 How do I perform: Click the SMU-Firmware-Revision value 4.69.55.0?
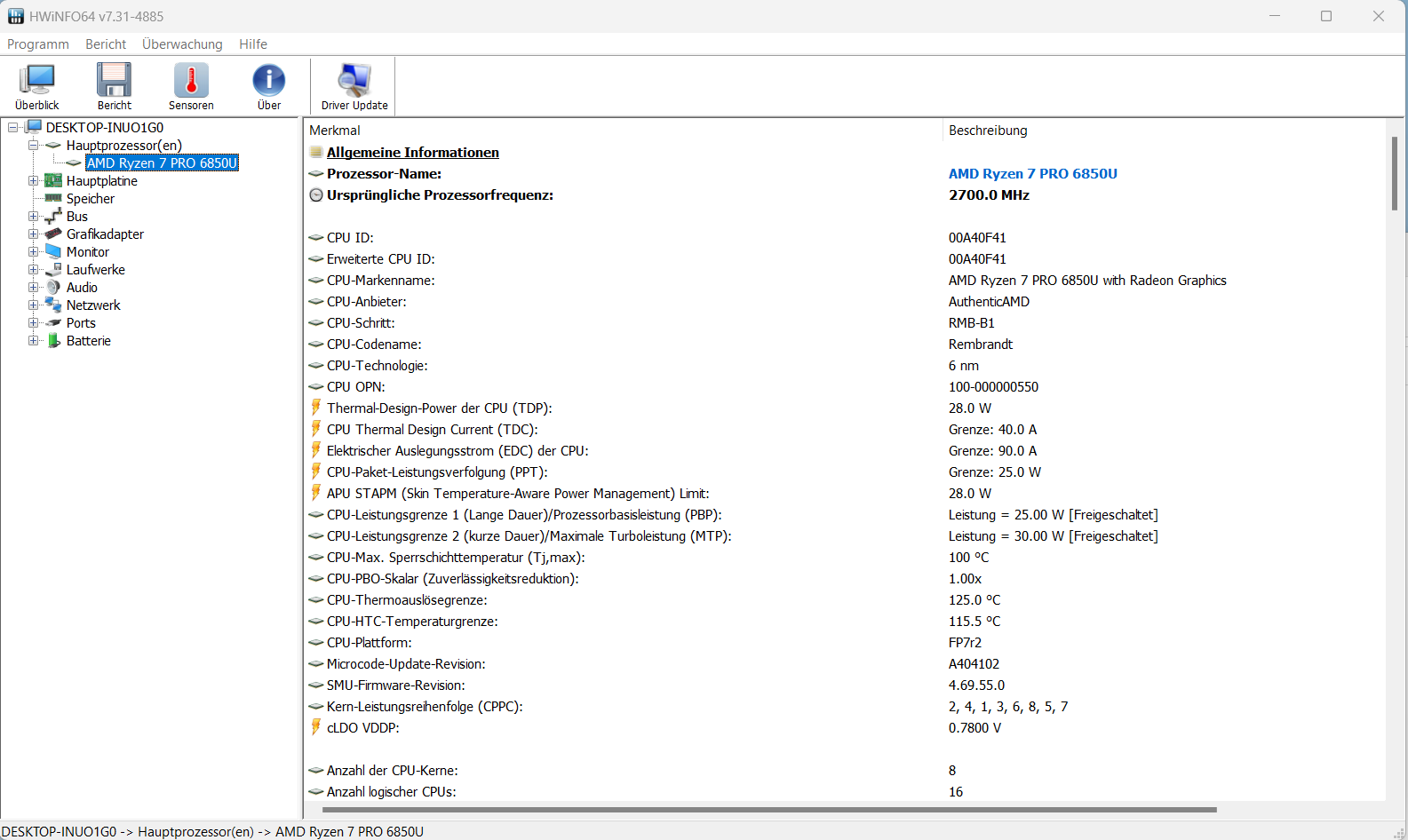[976, 685]
